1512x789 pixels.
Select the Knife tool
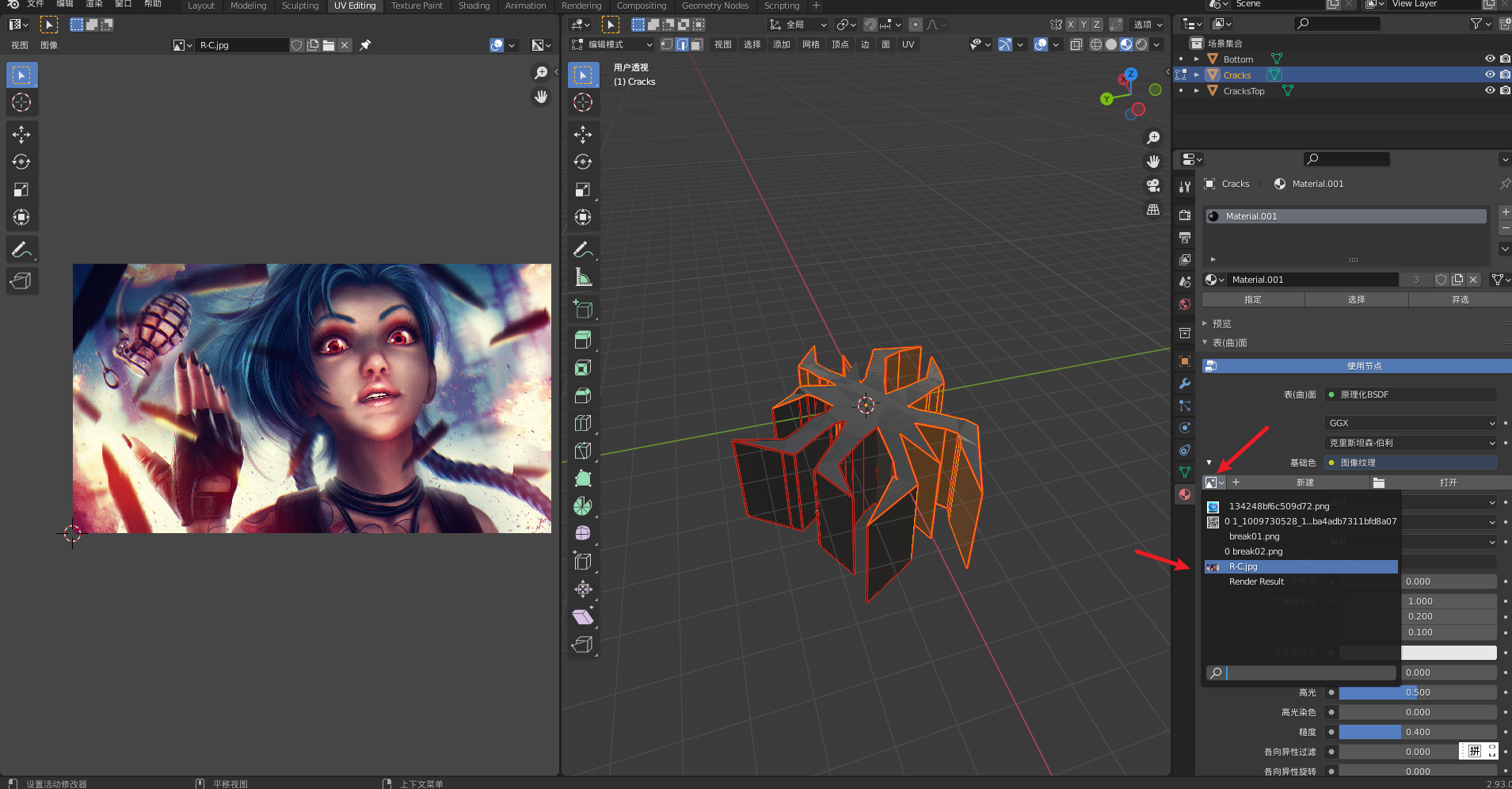click(x=583, y=451)
